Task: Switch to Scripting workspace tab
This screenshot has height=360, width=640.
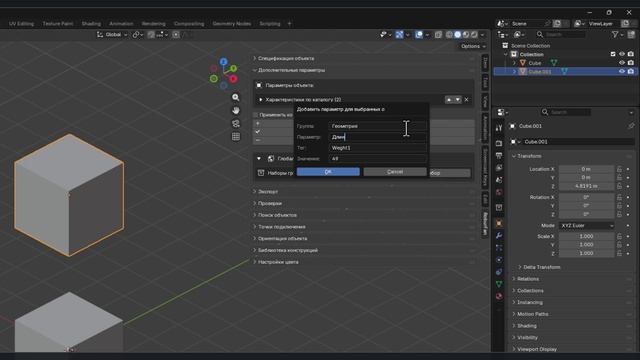Action: point(270,24)
